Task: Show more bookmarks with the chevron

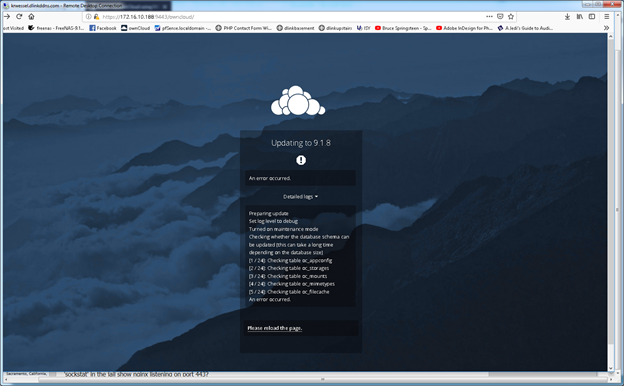Action: coord(606,28)
